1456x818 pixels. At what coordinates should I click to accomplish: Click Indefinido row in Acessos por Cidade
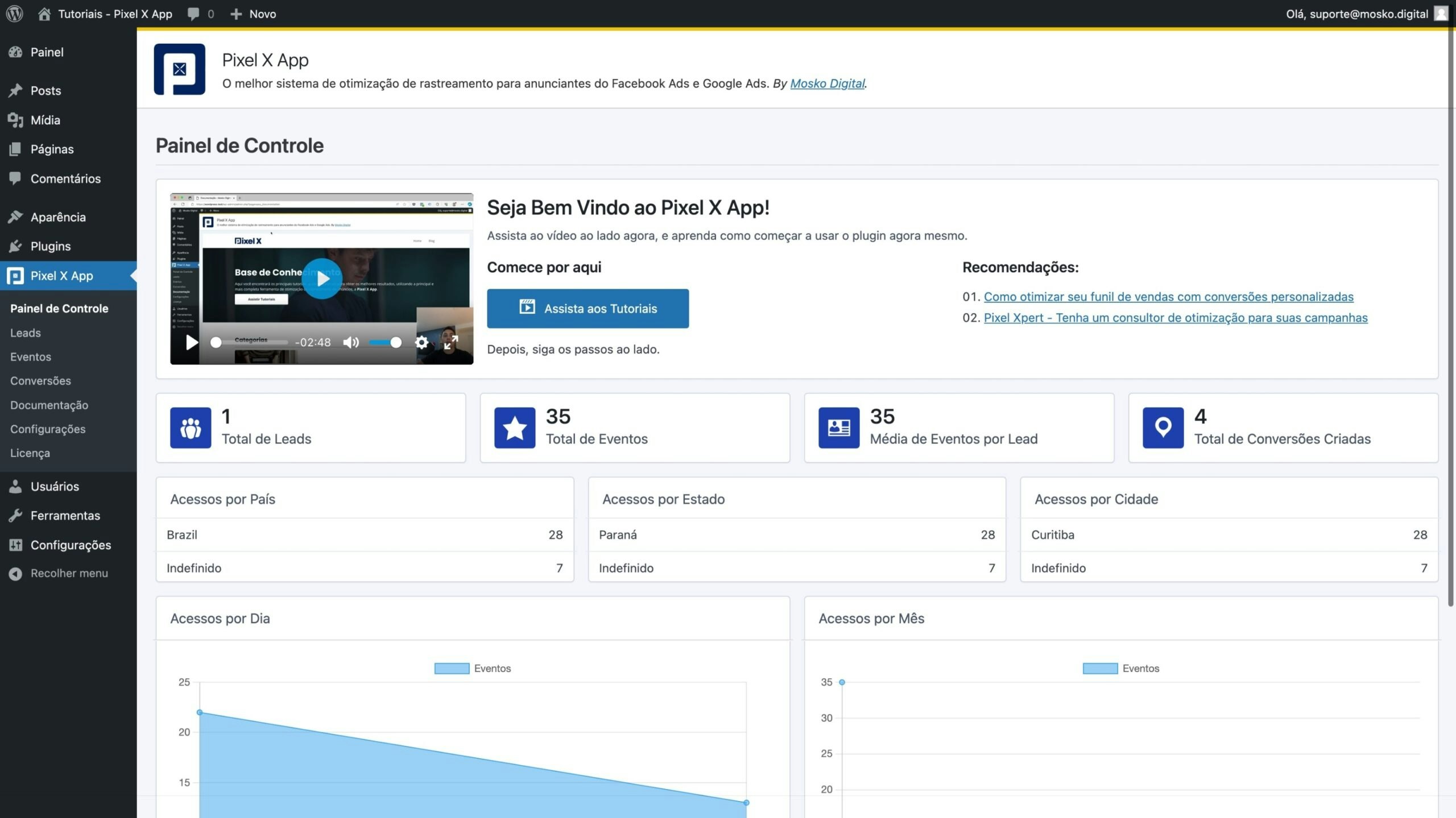(x=1229, y=567)
